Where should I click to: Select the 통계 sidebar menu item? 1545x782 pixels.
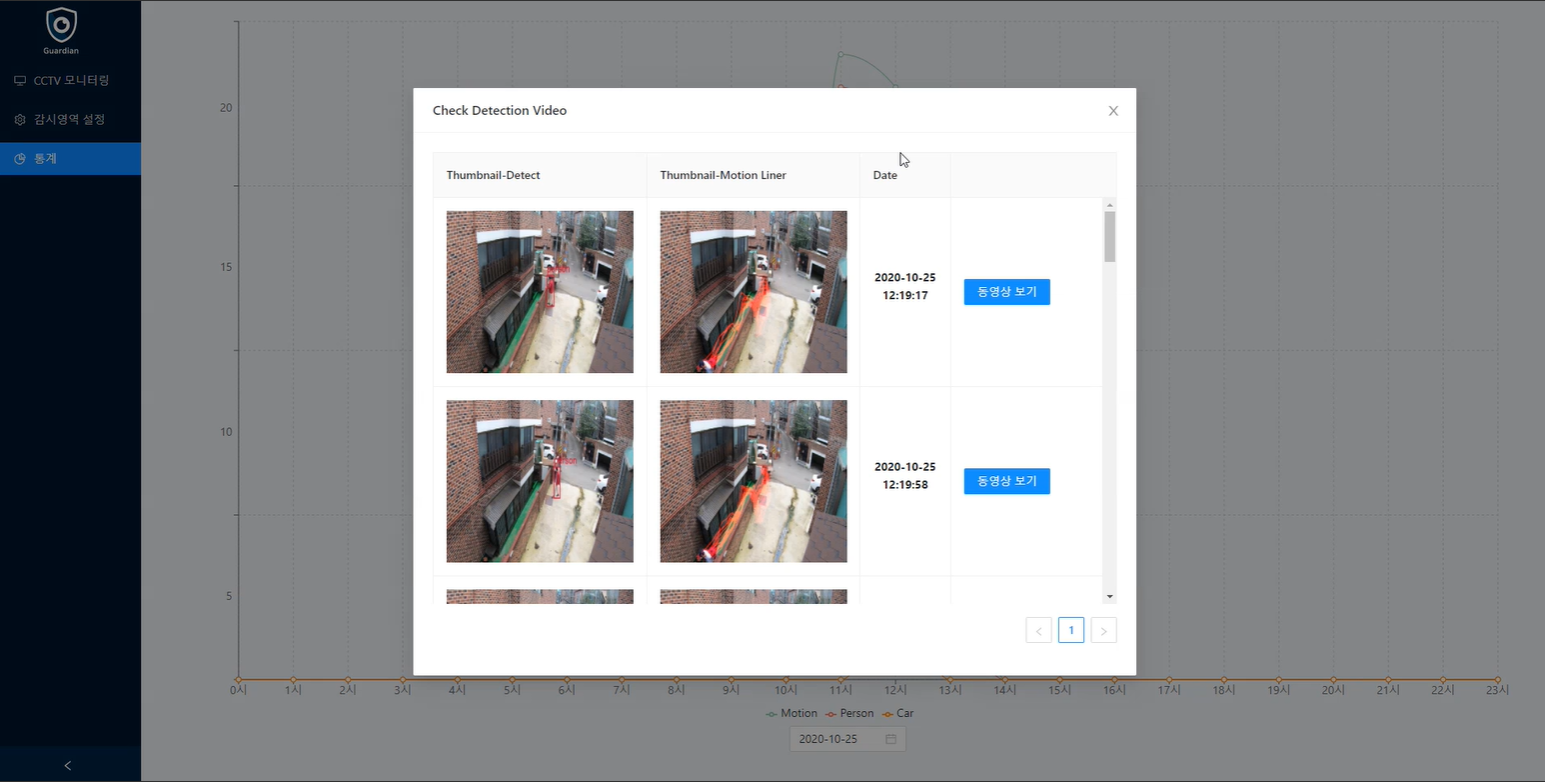point(70,158)
